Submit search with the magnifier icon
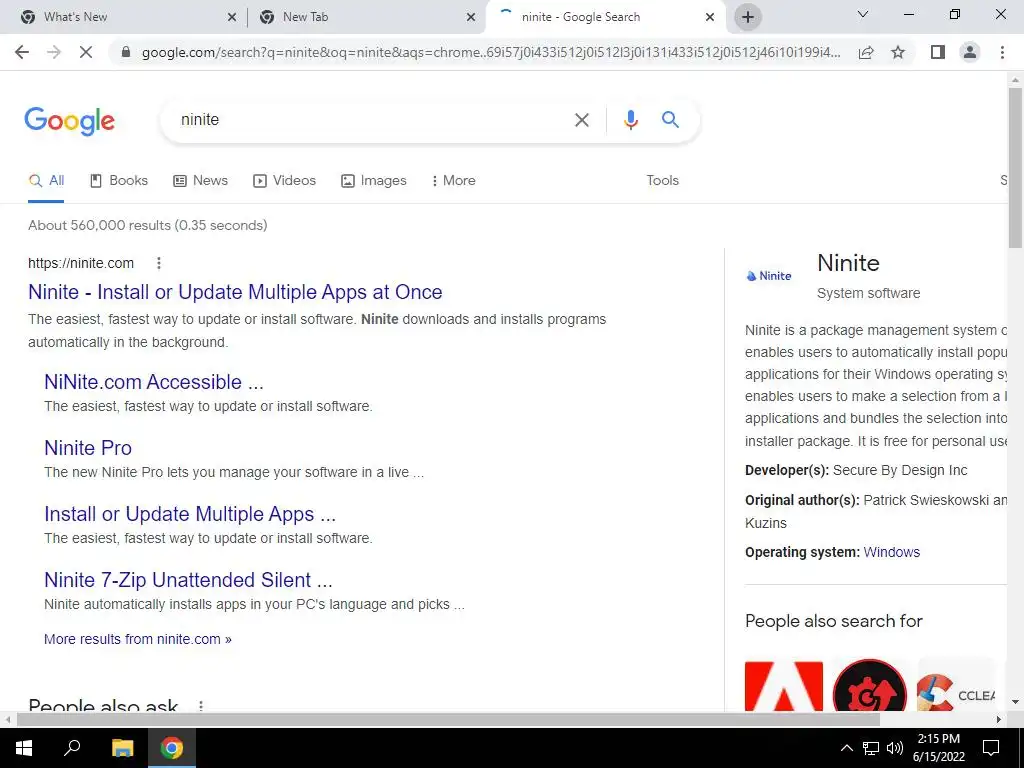Image resolution: width=1024 pixels, height=768 pixels. (670, 120)
